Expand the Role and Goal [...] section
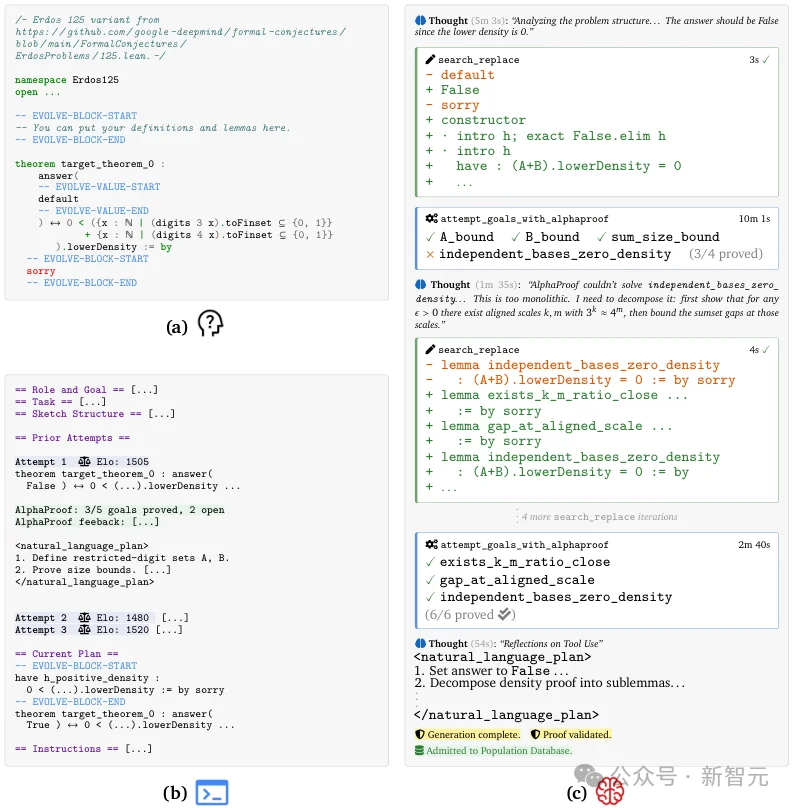The image size is (794, 808). (x=87, y=390)
